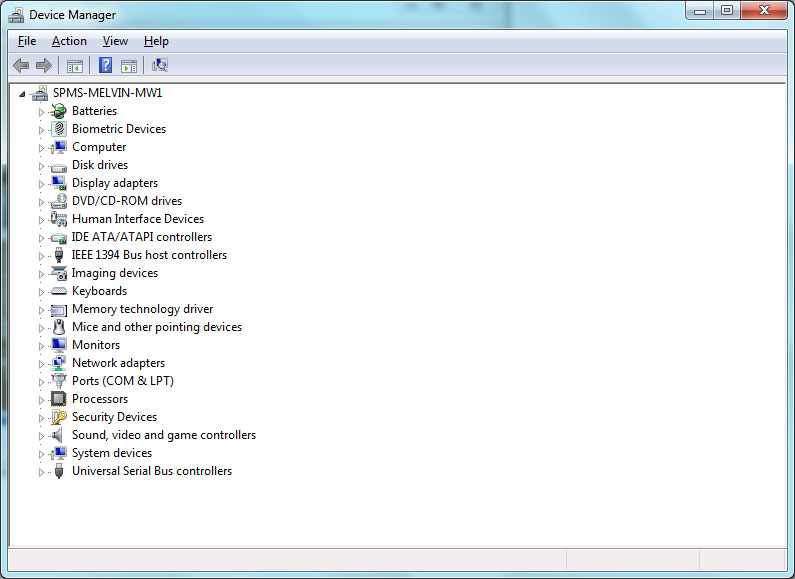This screenshot has width=795, height=579.
Task: Collapse the SPMS-MELVIN-MW1 root node
Action: click(22, 93)
